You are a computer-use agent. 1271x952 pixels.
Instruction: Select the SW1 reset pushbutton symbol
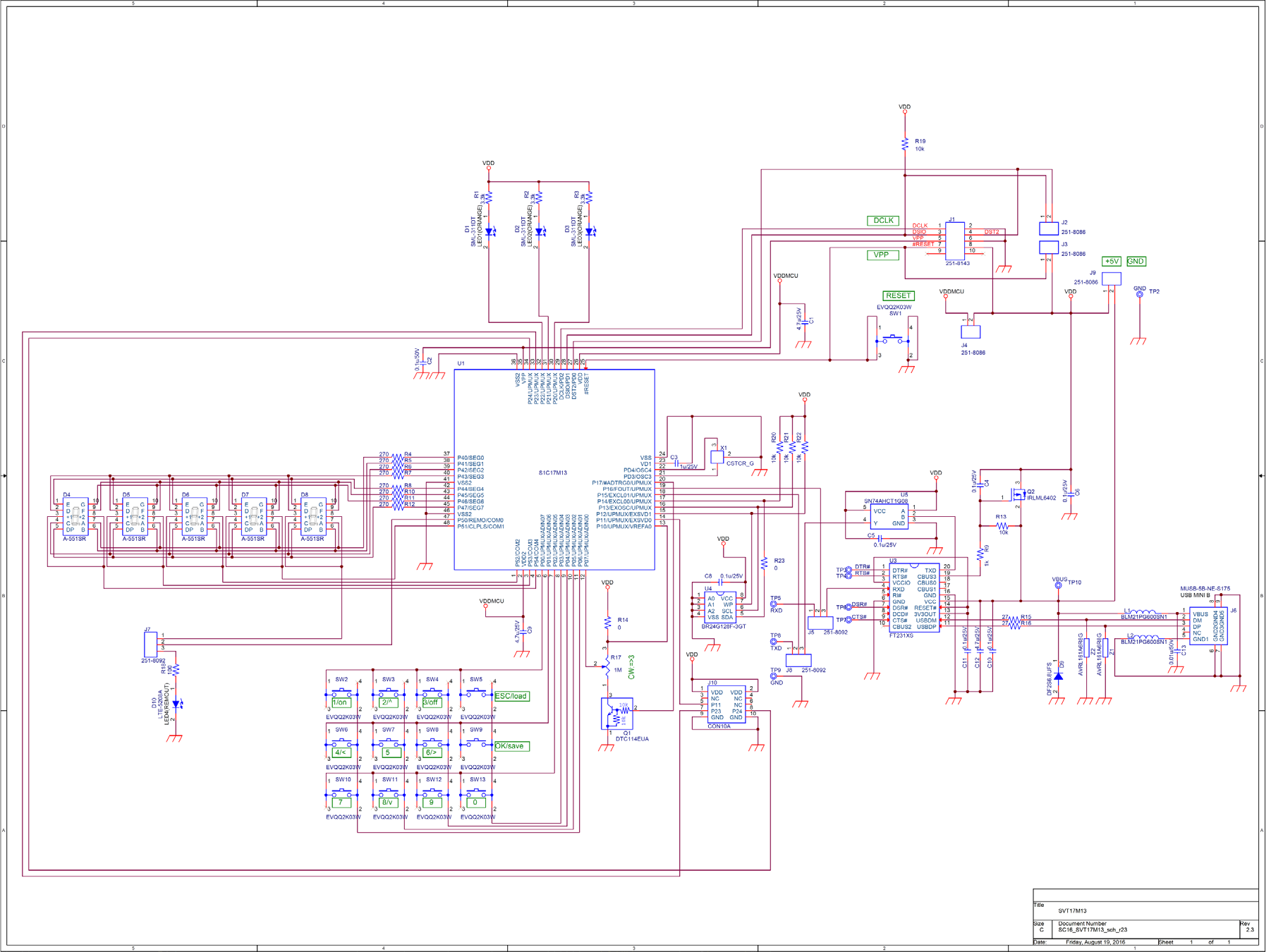pyautogui.click(x=893, y=340)
